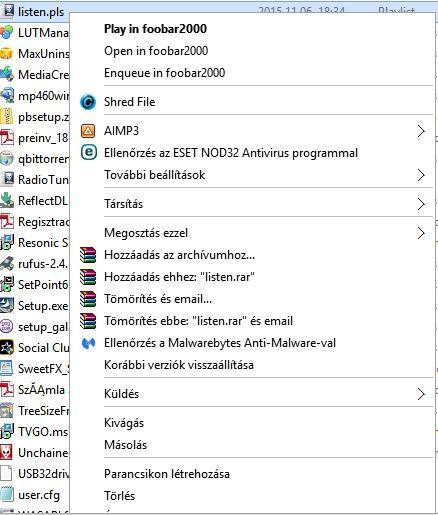Select the listen.pls file name

[41, 12]
